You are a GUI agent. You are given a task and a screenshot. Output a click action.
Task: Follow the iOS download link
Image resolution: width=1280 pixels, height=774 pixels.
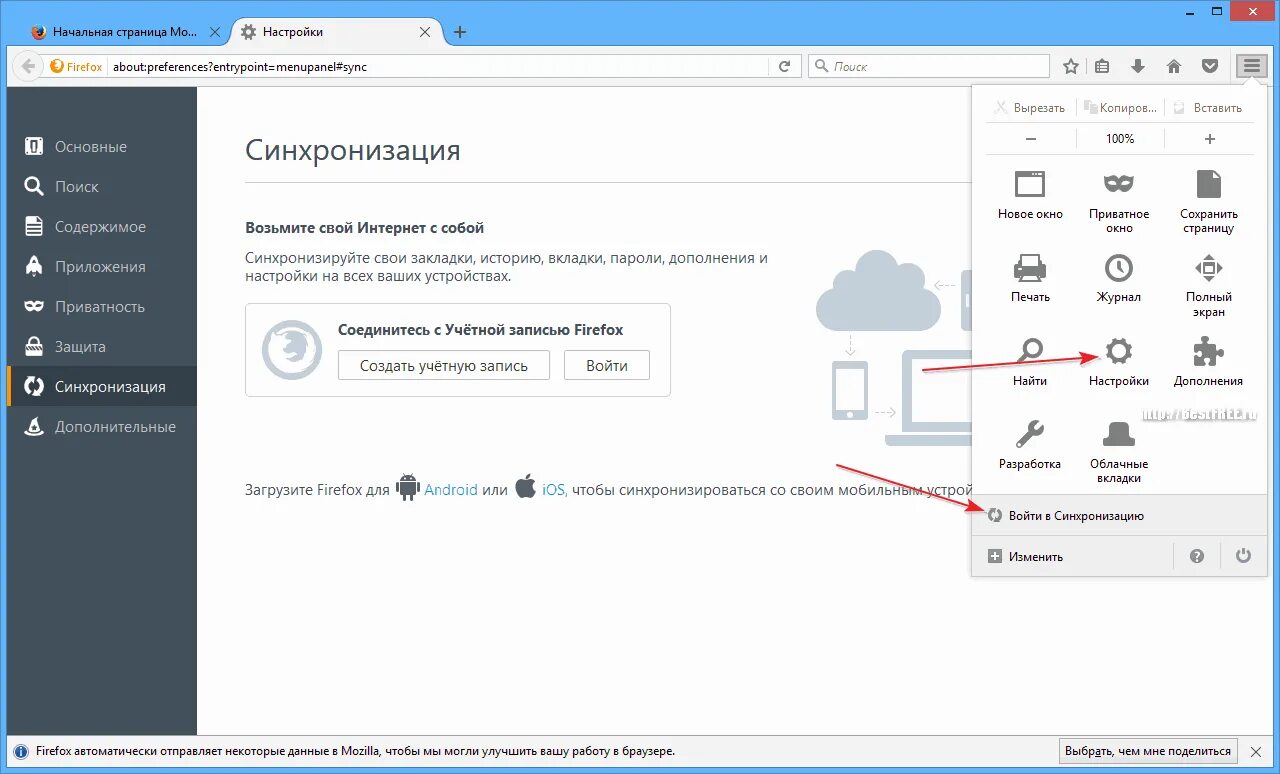point(554,490)
